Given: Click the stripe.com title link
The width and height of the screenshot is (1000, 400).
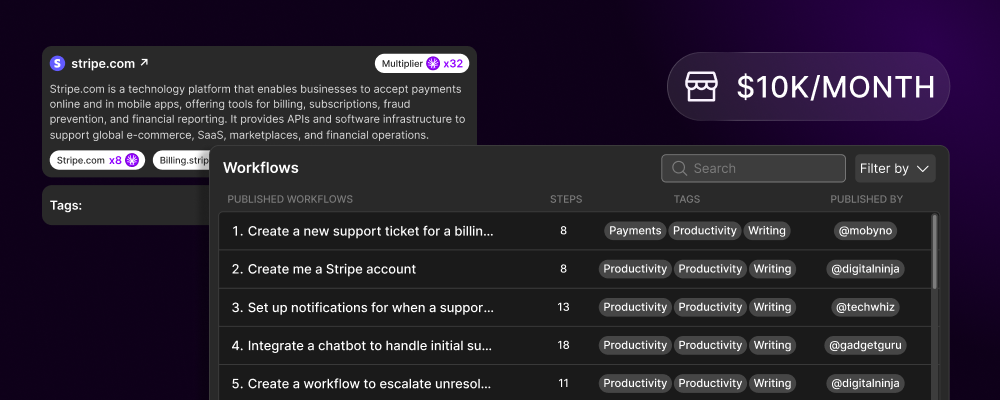Looking at the screenshot, I should tap(103, 63).
